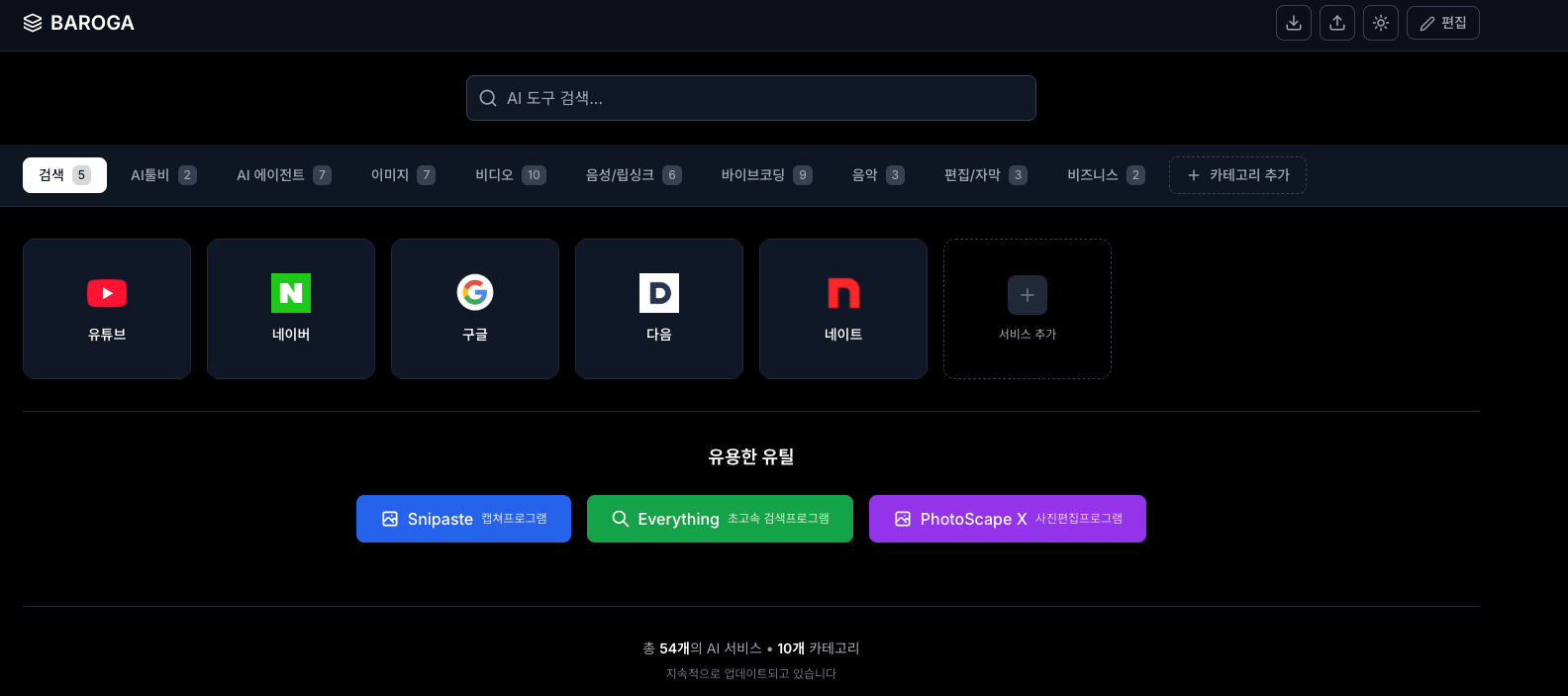The height and width of the screenshot is (696, 1568).
Task: Focus the AI 도구 검색 search field
Action: point(751,98)
